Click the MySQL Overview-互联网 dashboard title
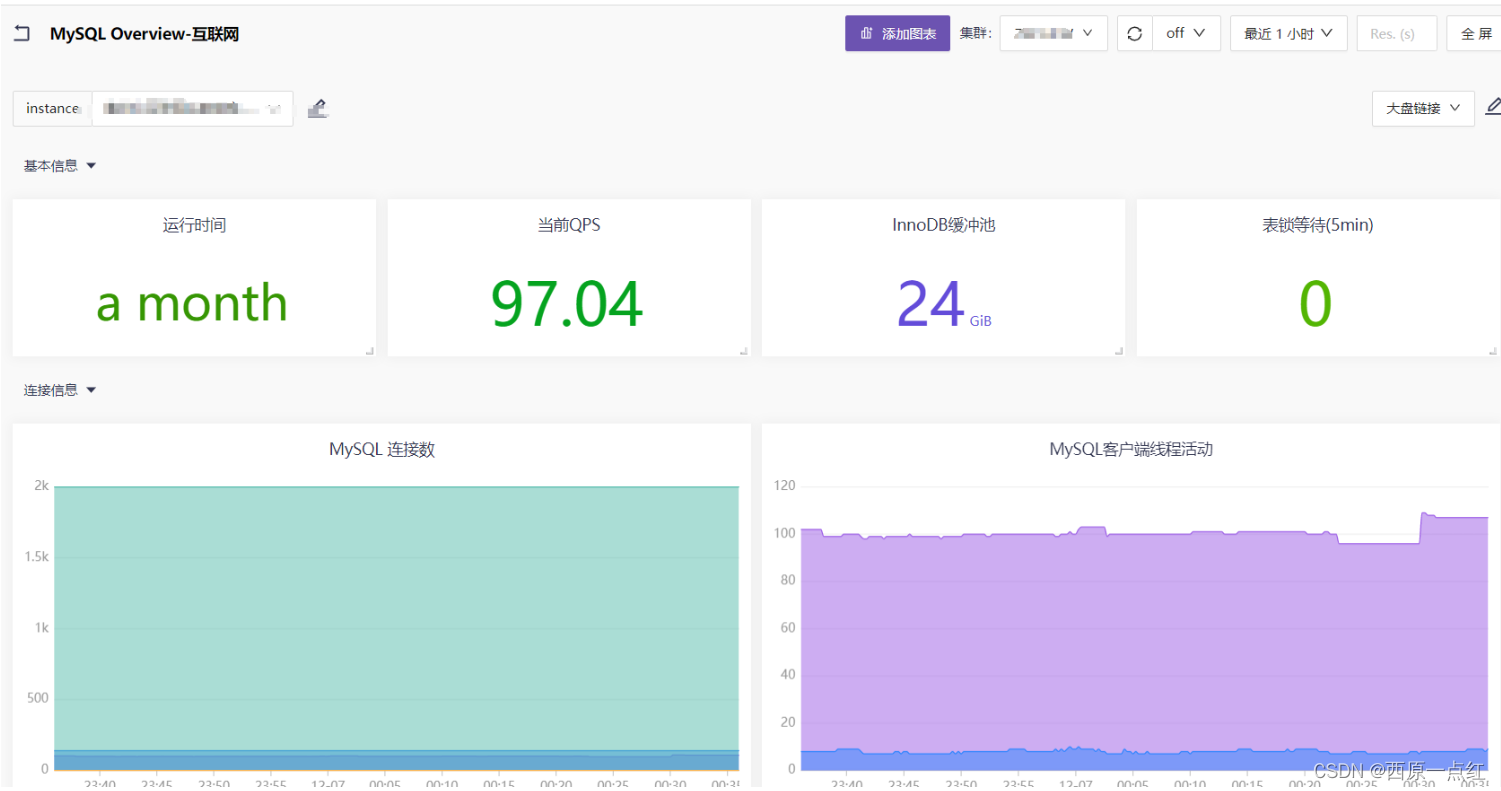The image size is (1501, 791). (x=144, y=34)
